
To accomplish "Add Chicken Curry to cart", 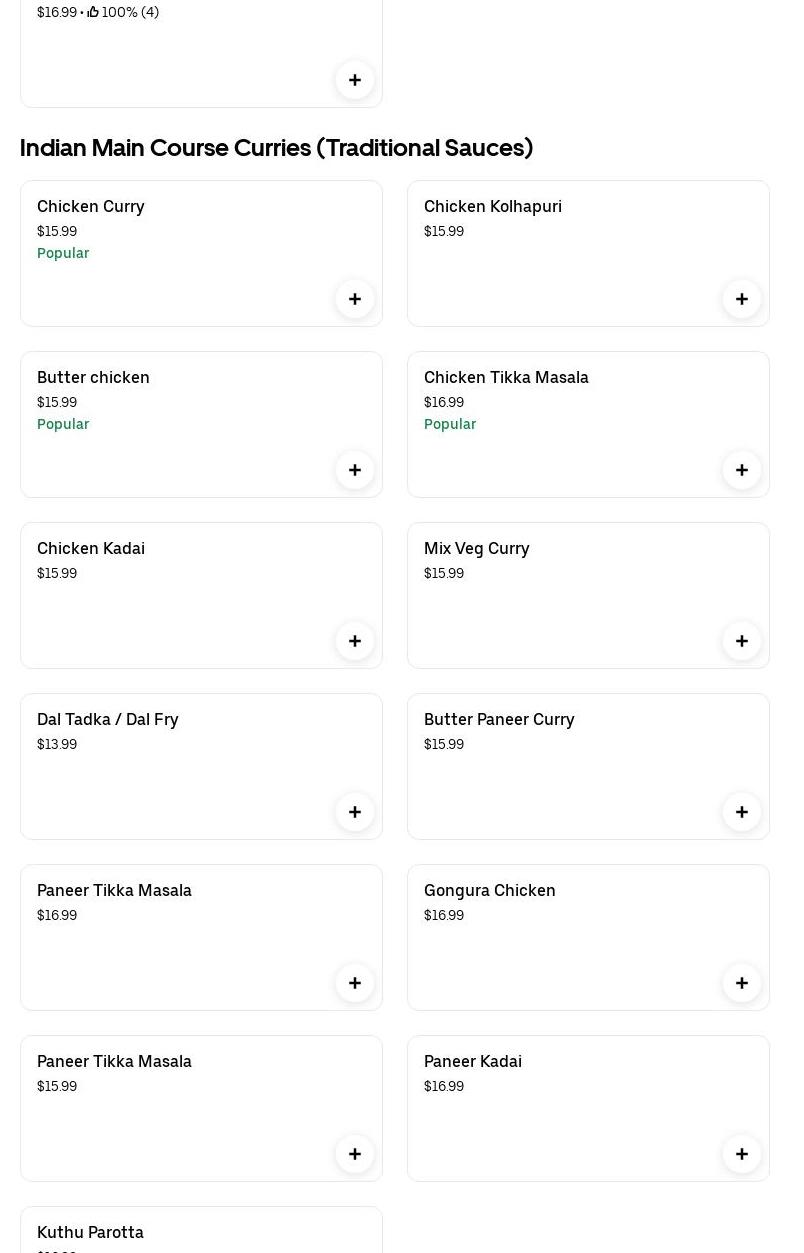I will click(x=355, y=299).
